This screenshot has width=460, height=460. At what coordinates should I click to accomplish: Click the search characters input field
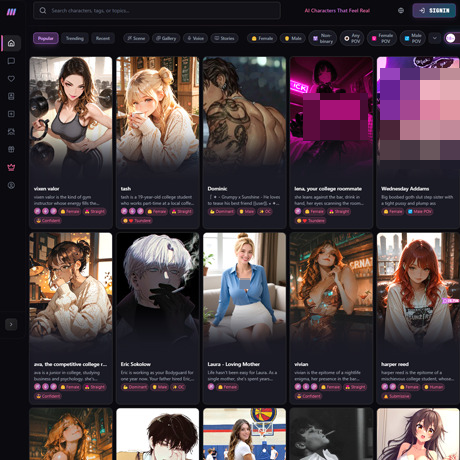pyautogui.click(x=157, y=11)
